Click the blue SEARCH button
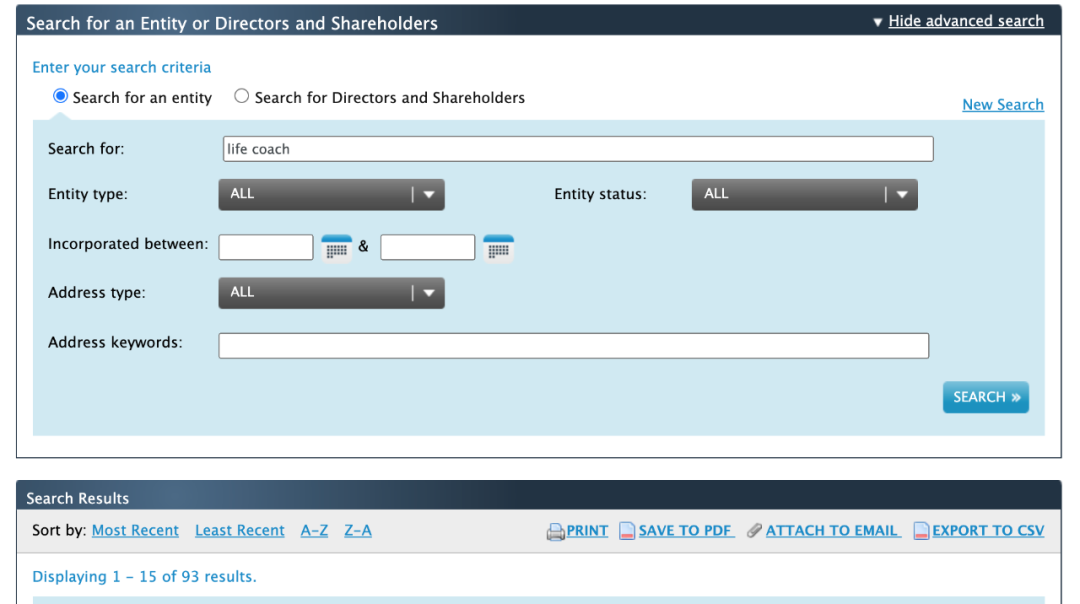Viewport: 1080px width, 604px height. [x=986, y=397]
